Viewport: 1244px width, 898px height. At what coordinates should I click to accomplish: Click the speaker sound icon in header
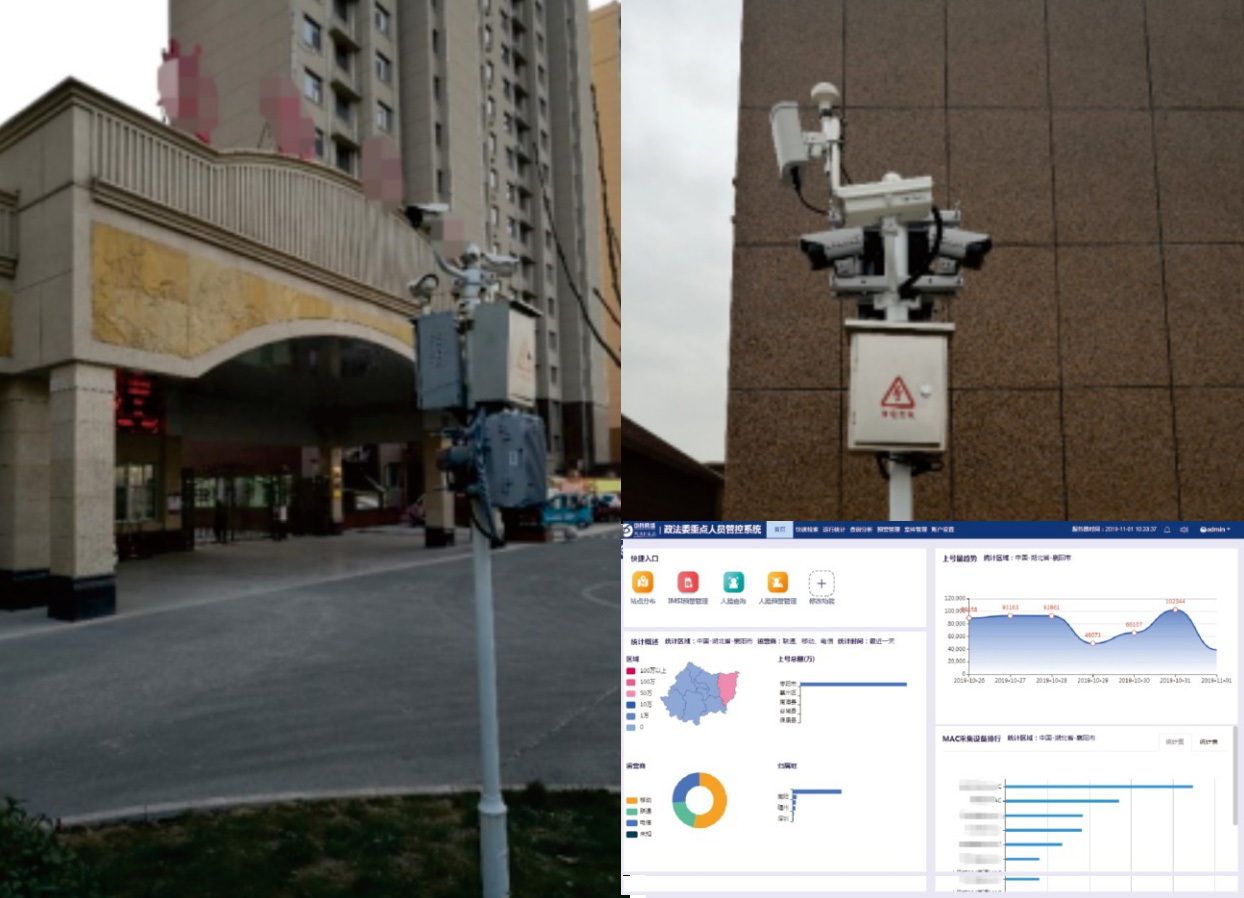click(1184, 529)
